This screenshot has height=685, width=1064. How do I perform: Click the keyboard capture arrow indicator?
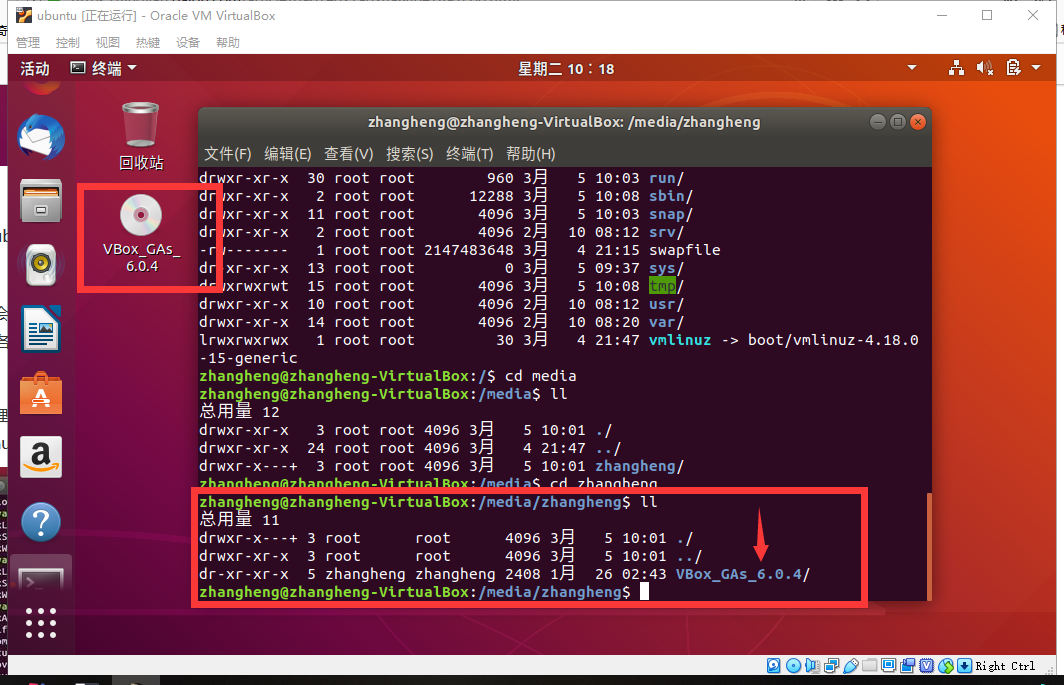tap(965, 666)
